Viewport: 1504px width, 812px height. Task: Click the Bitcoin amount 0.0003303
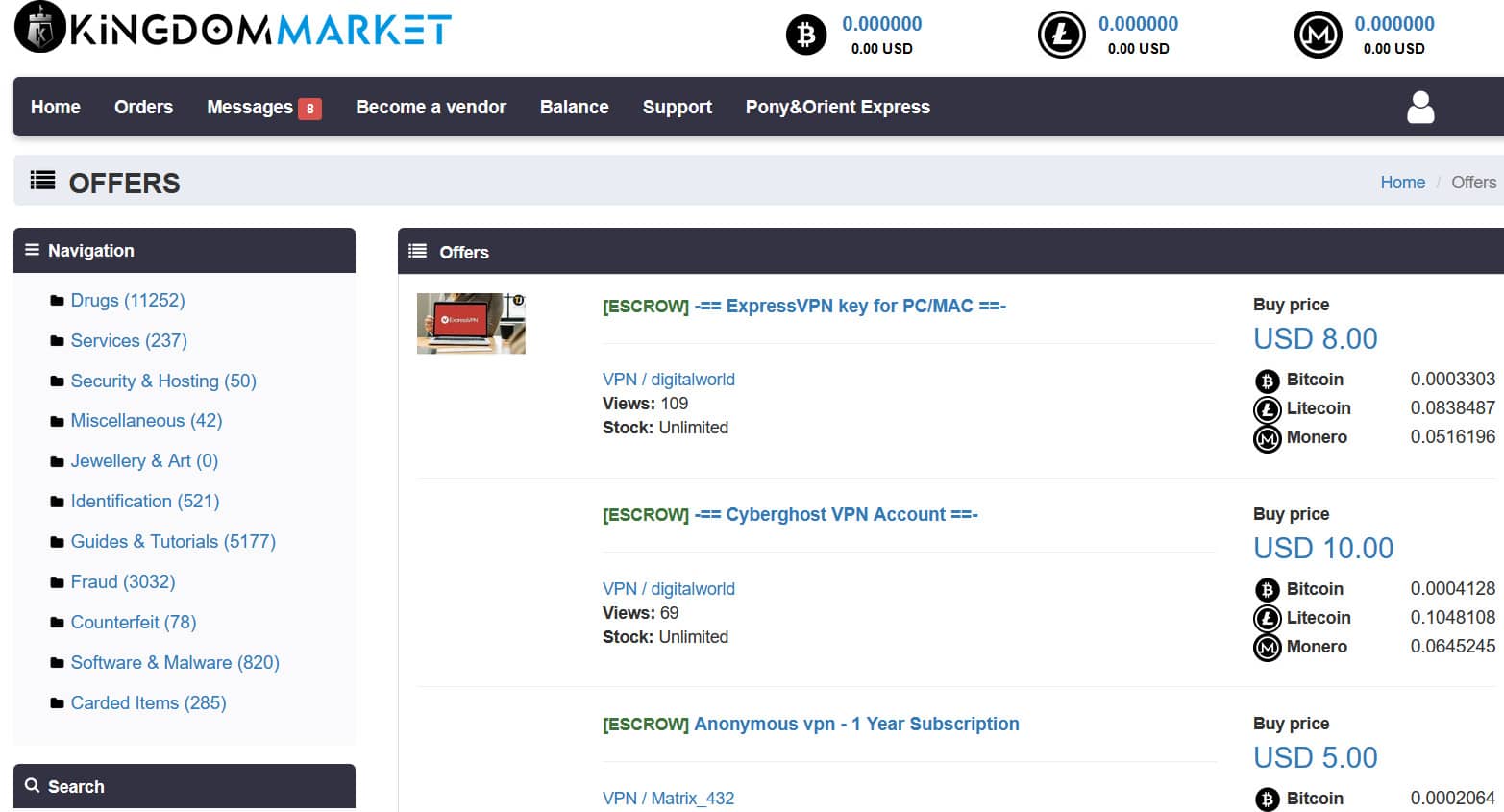[x=1453, y=379]
